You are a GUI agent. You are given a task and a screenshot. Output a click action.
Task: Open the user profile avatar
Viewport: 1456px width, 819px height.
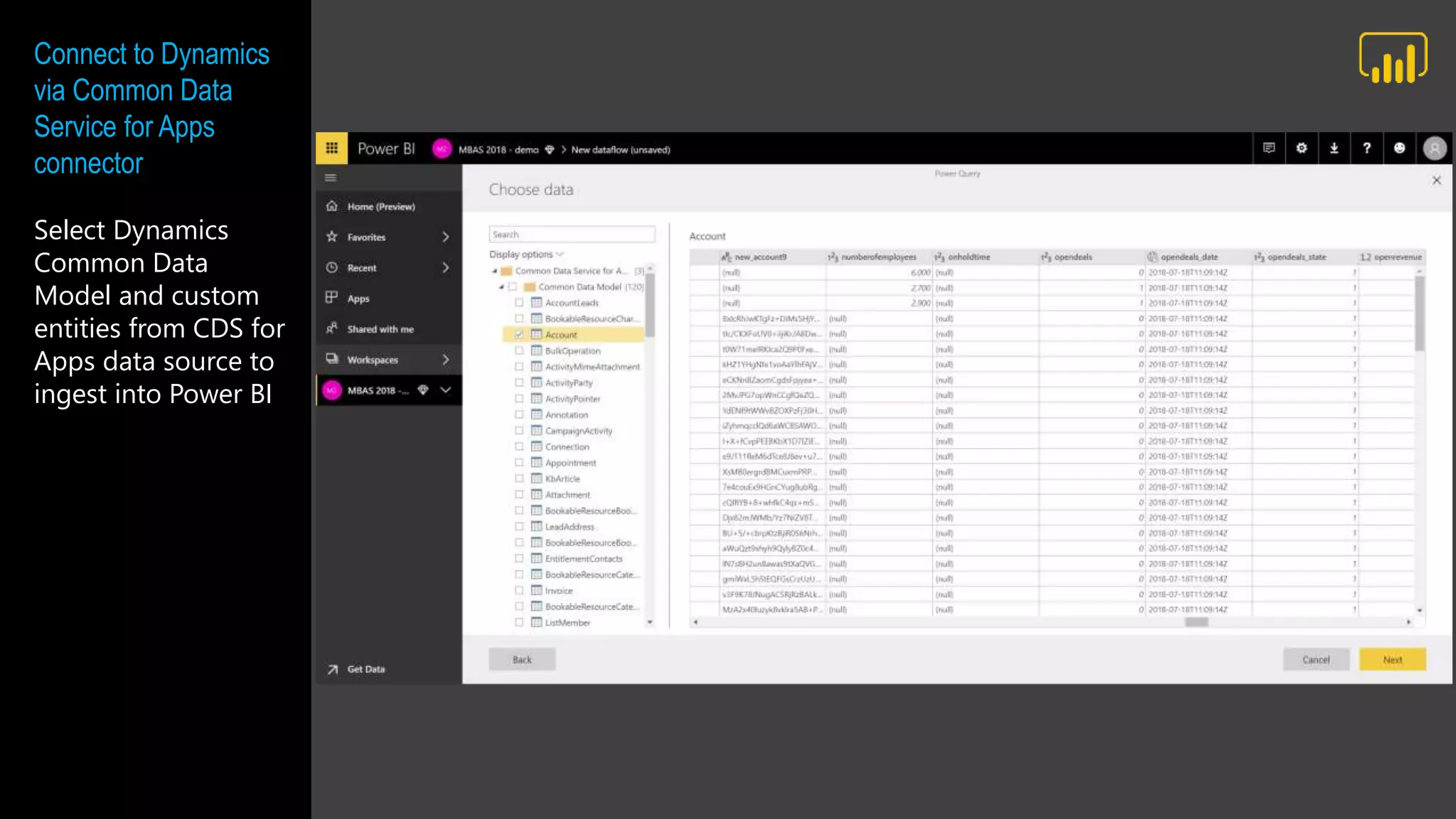coord(1435,148)
